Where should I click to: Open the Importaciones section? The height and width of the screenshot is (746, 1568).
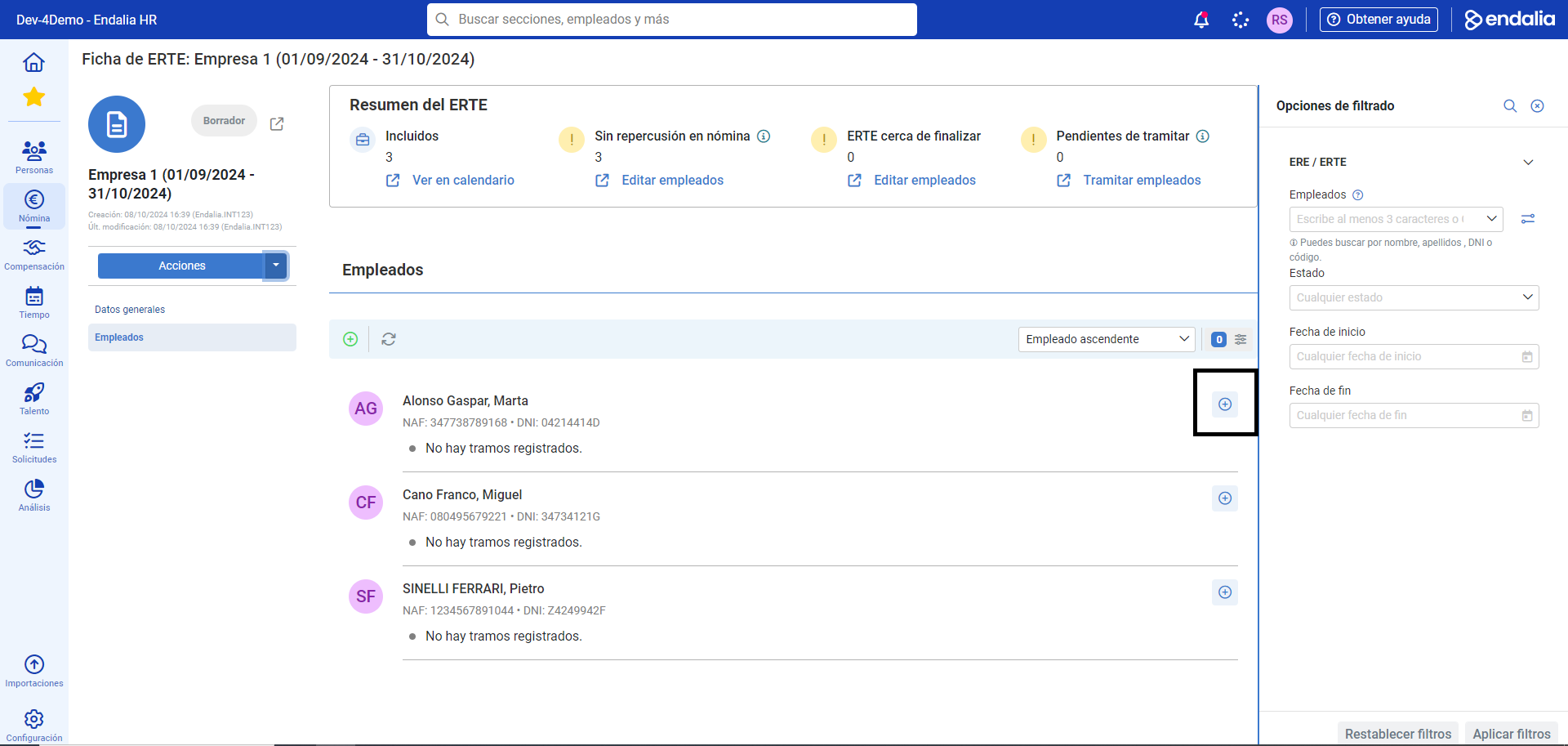click(34, 671)
